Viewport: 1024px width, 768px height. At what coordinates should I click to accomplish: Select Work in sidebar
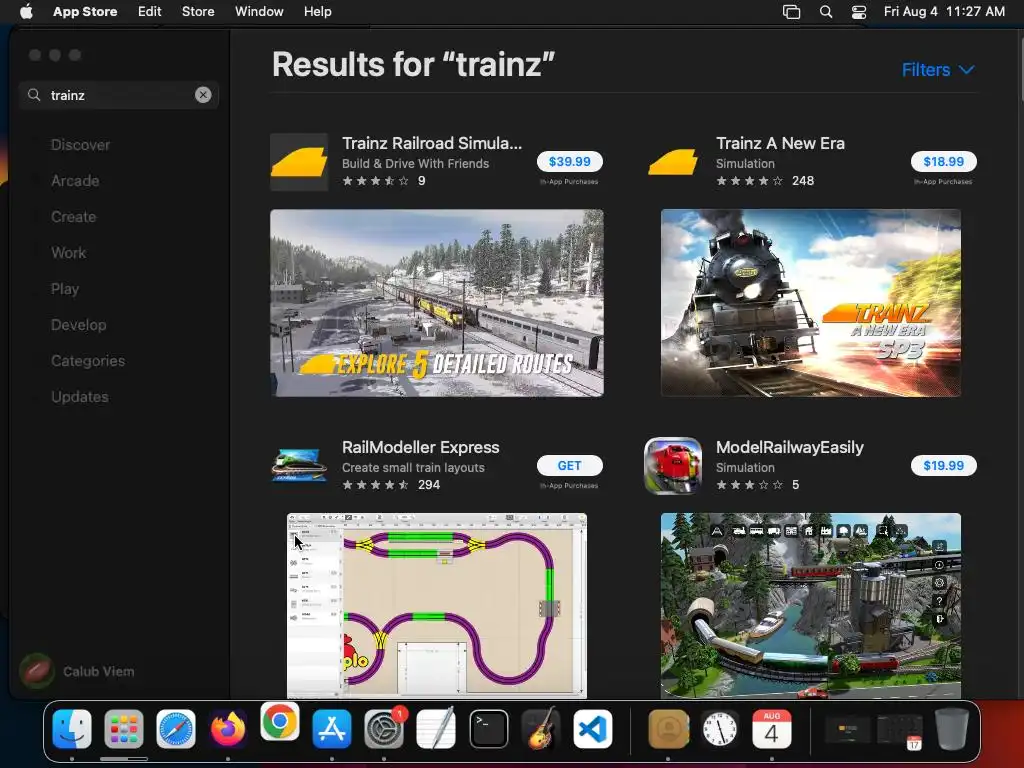tap(69, 253)
